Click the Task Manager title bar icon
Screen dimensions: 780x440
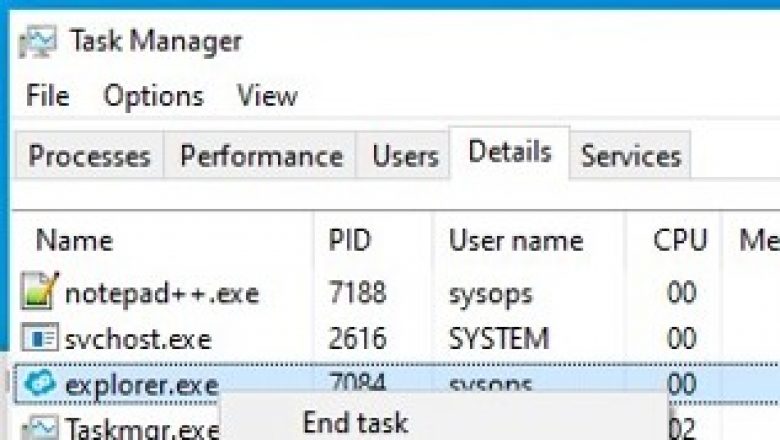(x=39, y=42)
